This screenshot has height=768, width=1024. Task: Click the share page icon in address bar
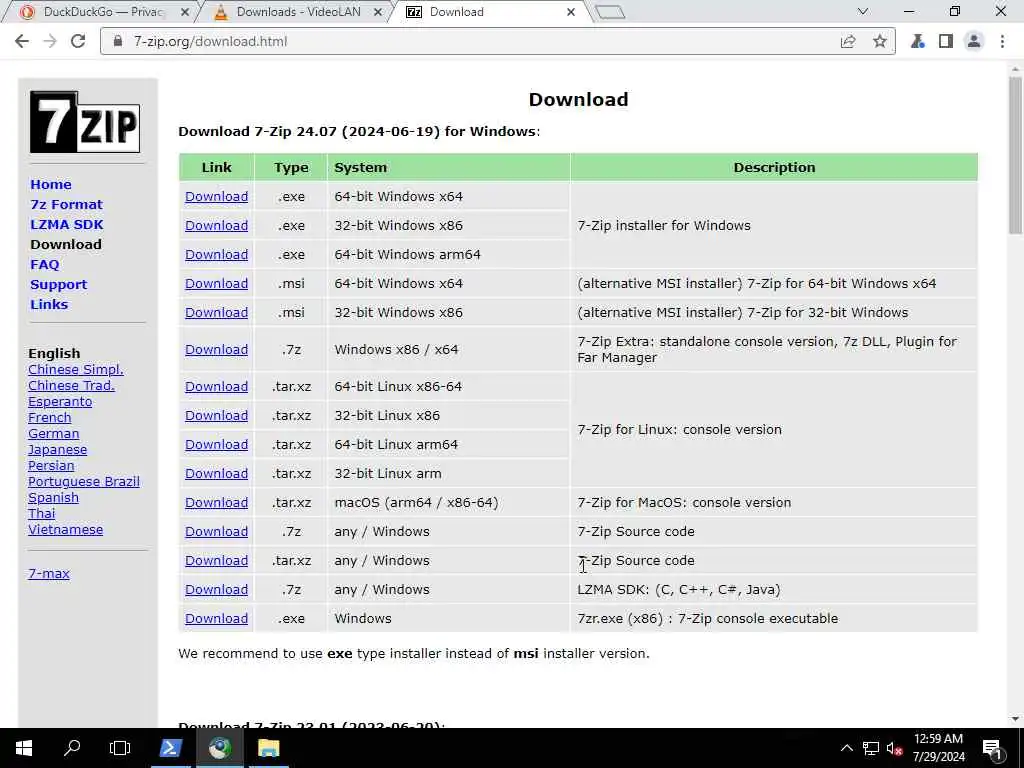848,41
